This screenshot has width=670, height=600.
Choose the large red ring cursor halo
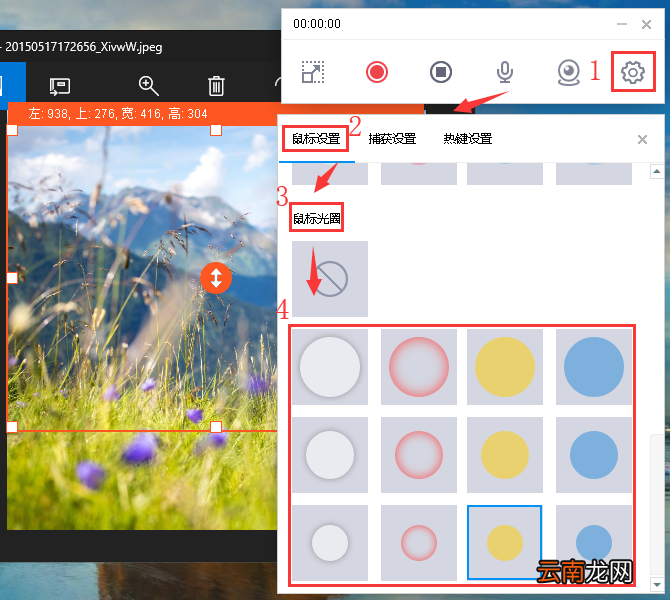(419, 367)
